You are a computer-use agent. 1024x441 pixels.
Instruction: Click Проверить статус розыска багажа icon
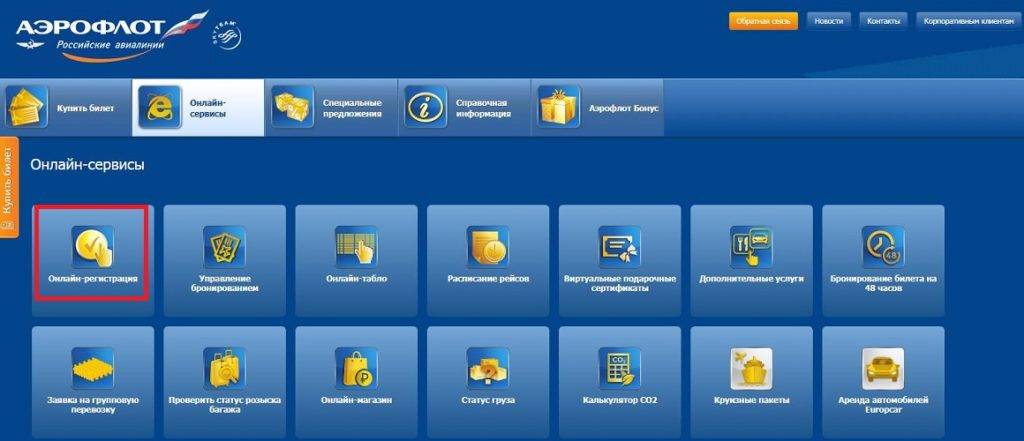[224, 368]
